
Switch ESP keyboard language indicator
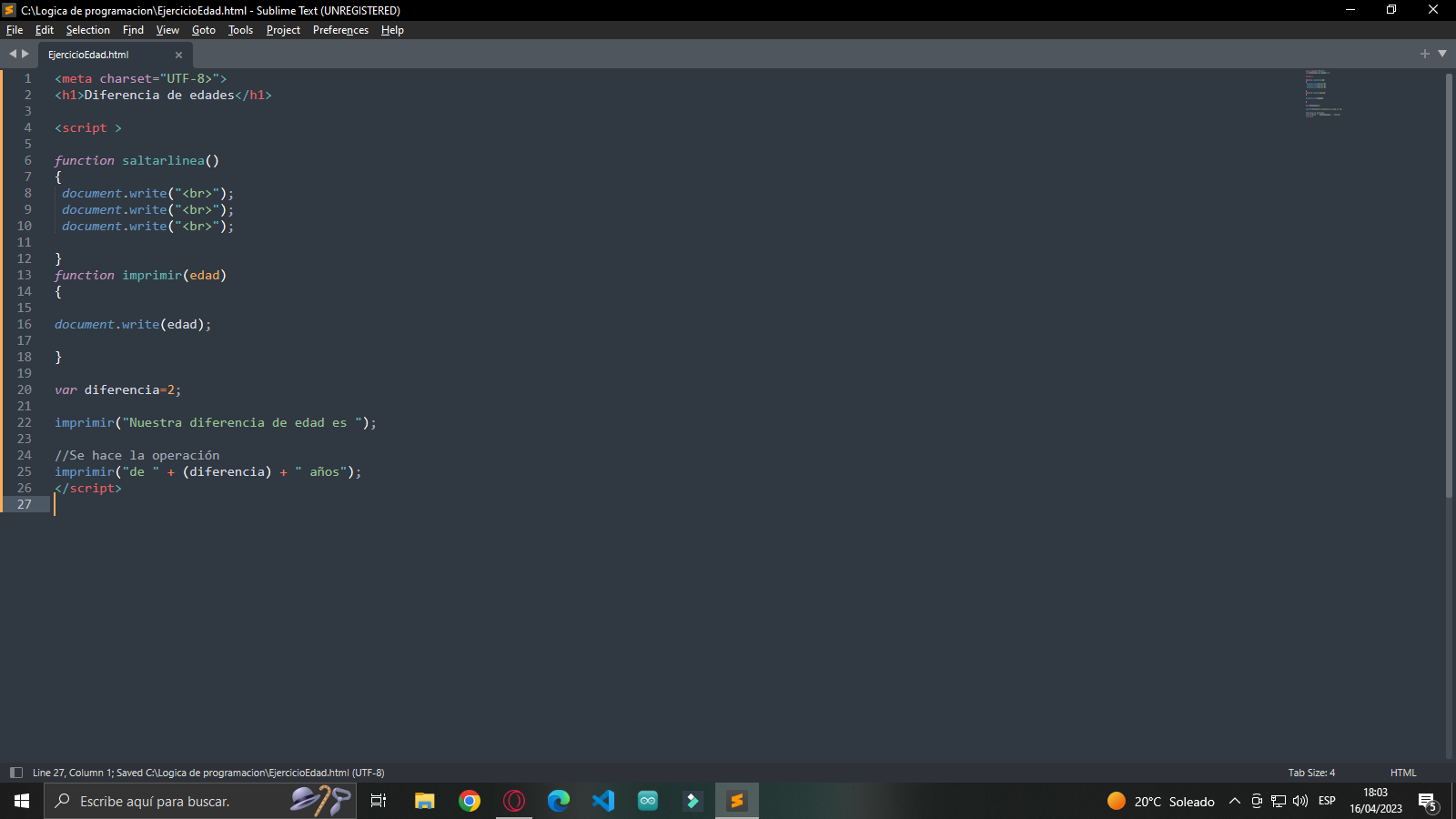1327,801
